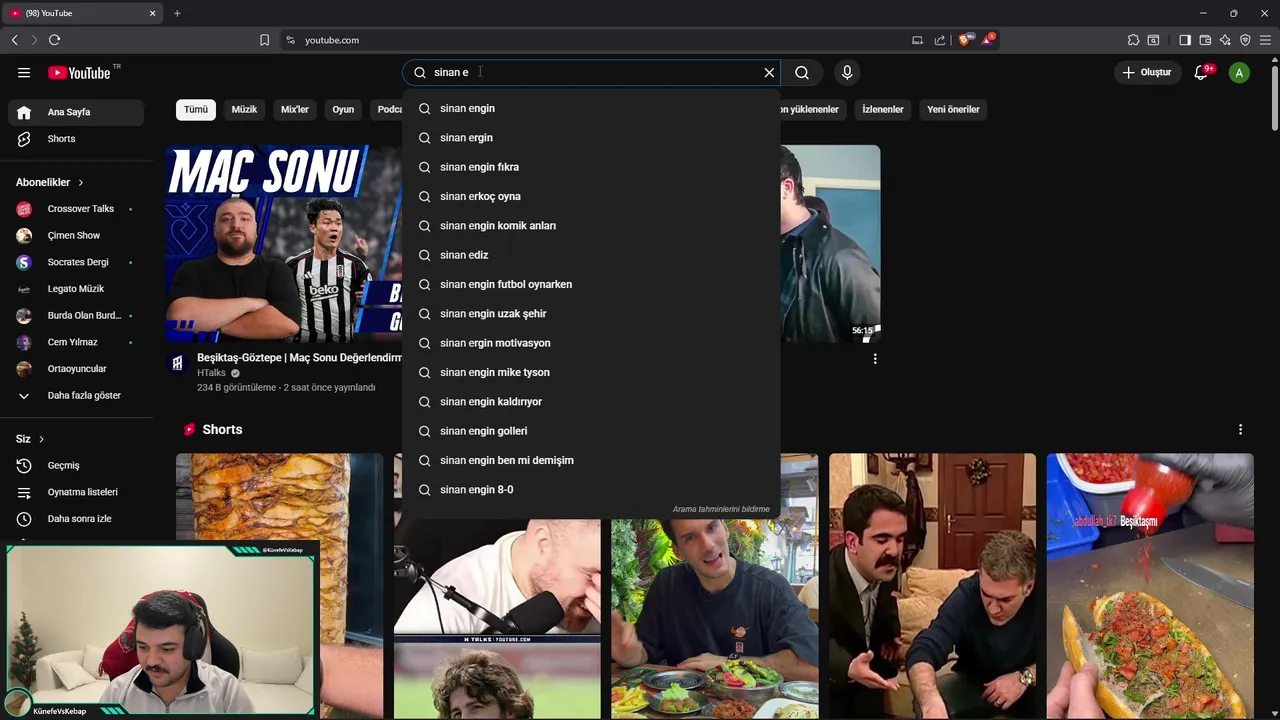1280x720 pixels.
Task: Click the share page icon in address bar
Action: click(940, 40)
